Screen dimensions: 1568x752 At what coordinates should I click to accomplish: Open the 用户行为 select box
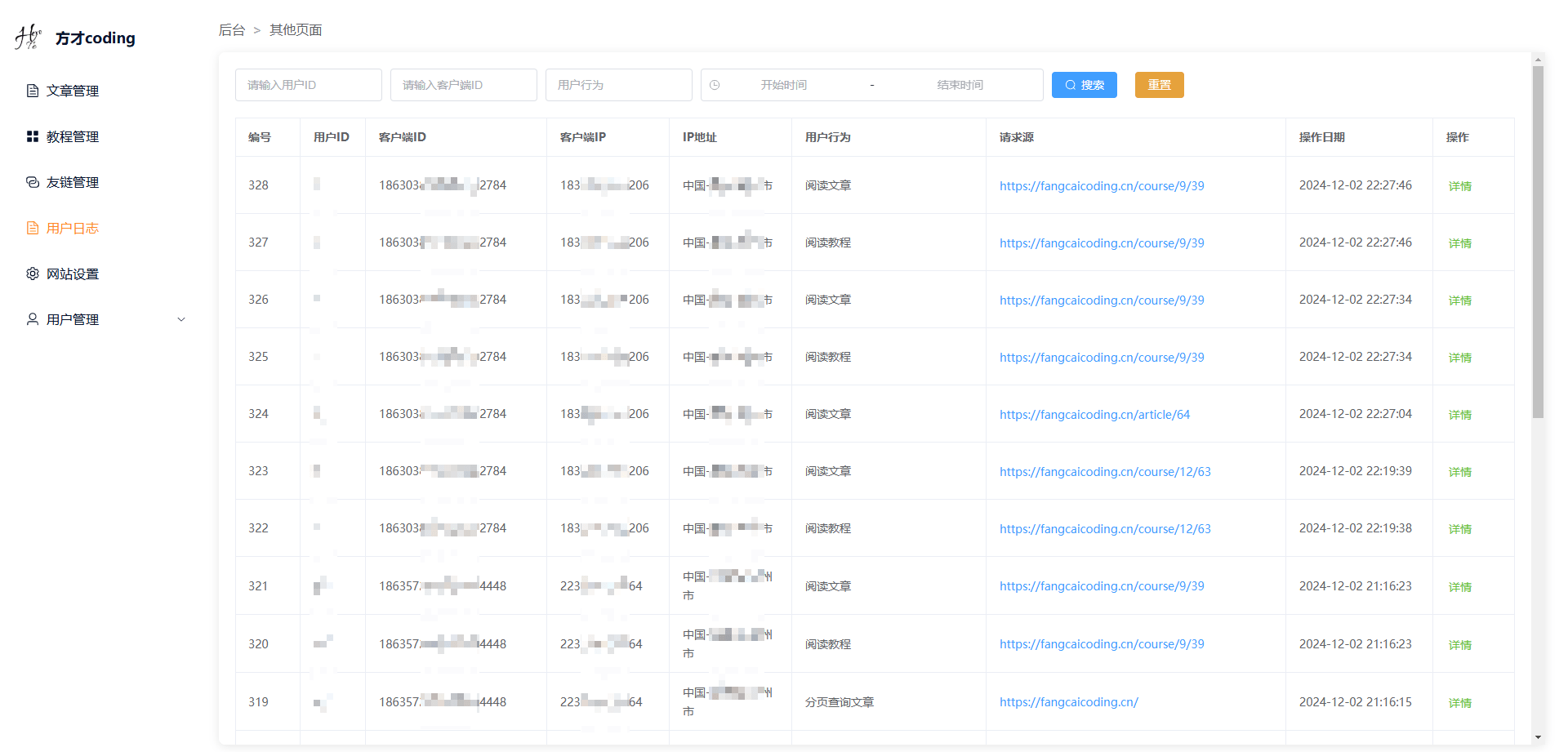[x=619, y=85]
